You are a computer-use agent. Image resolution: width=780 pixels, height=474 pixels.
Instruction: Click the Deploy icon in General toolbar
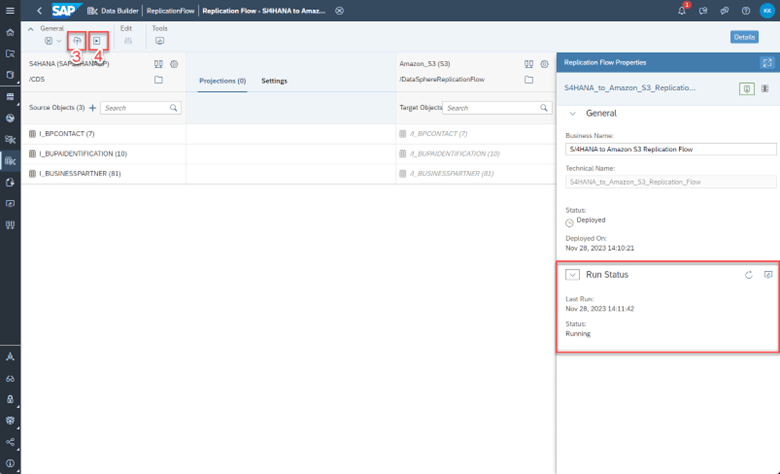(77, 41)
